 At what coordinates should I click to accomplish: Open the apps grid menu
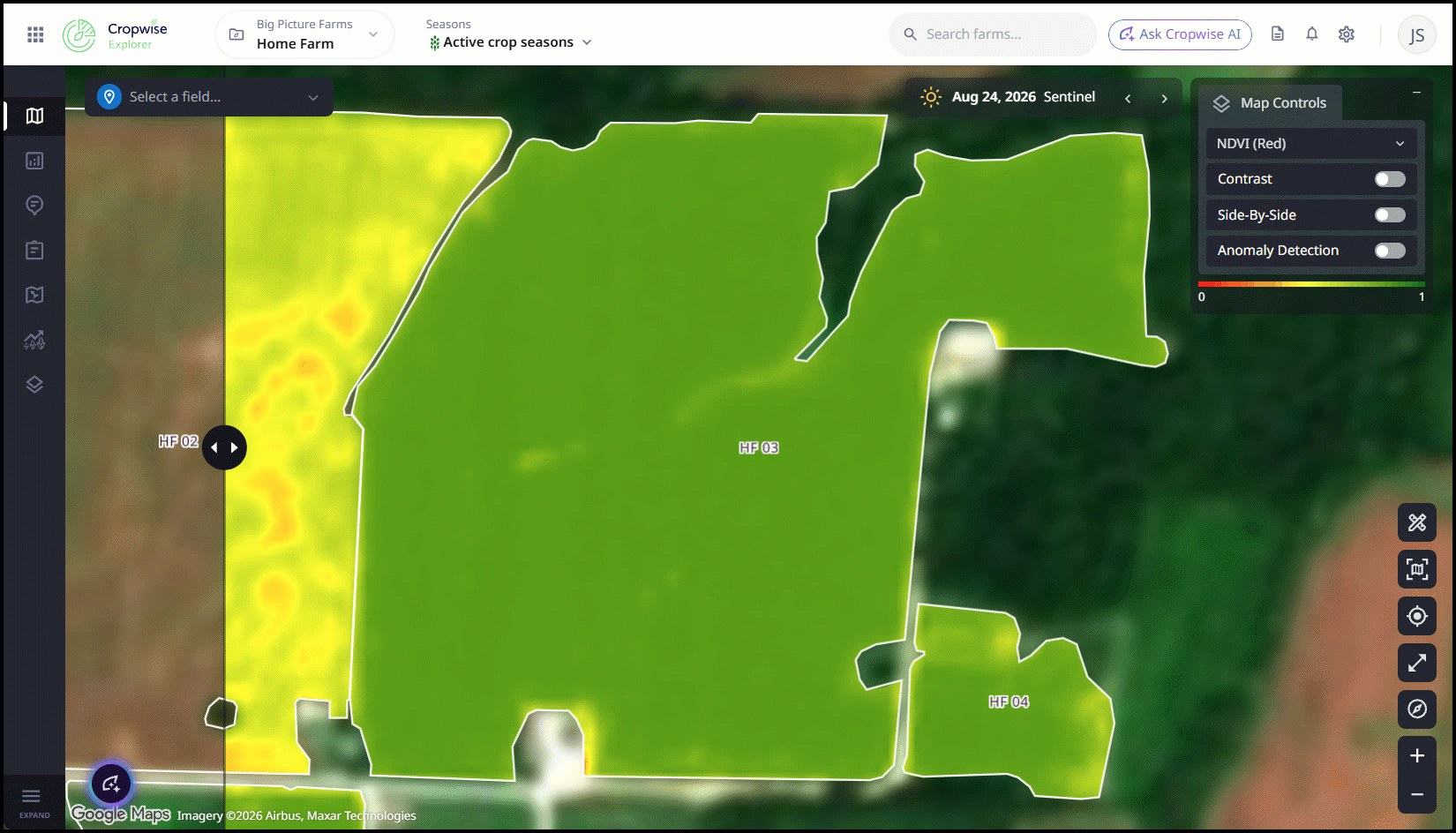click(x=35, y=34)
